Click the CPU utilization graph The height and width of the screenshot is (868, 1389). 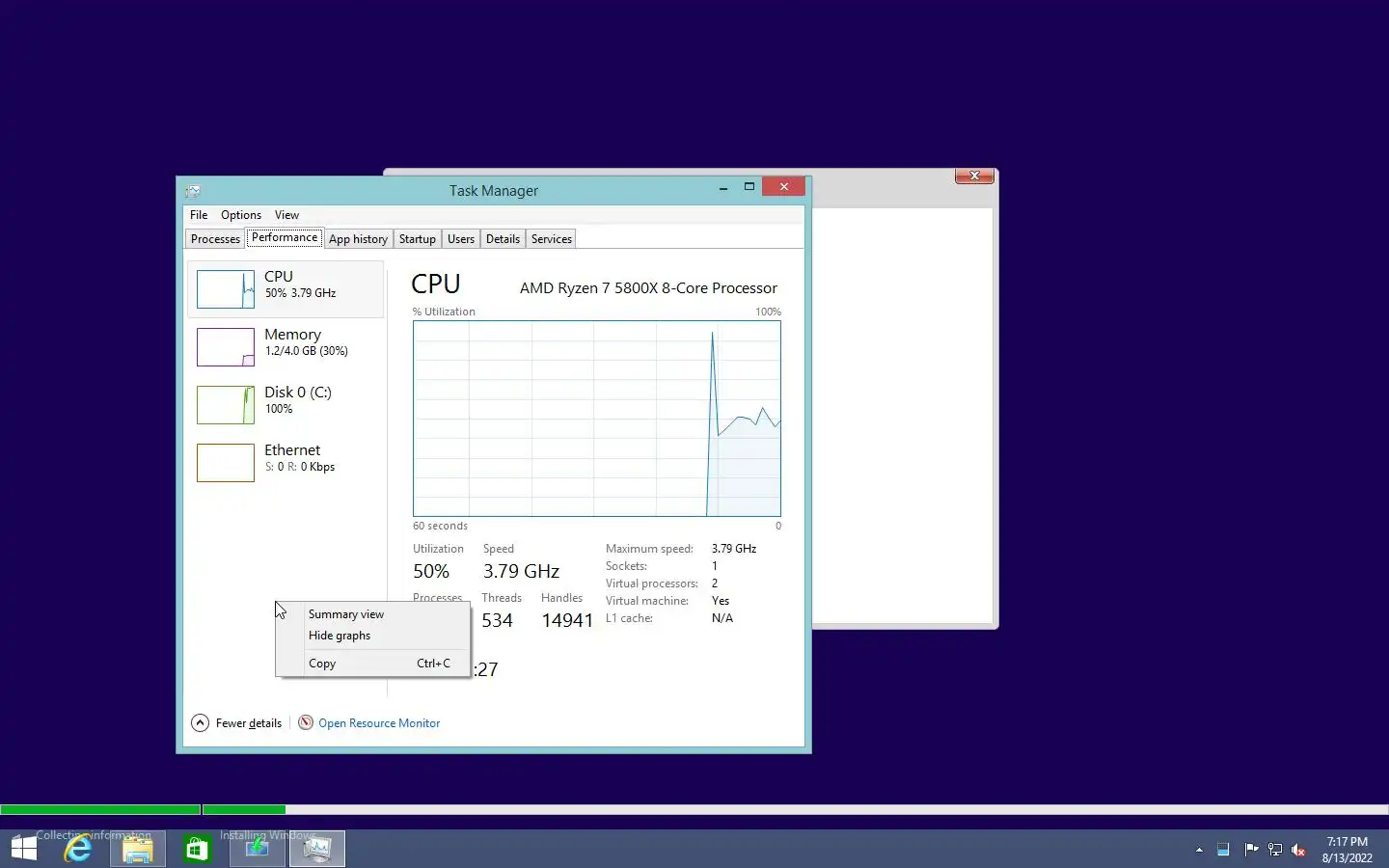pos(597,419)
